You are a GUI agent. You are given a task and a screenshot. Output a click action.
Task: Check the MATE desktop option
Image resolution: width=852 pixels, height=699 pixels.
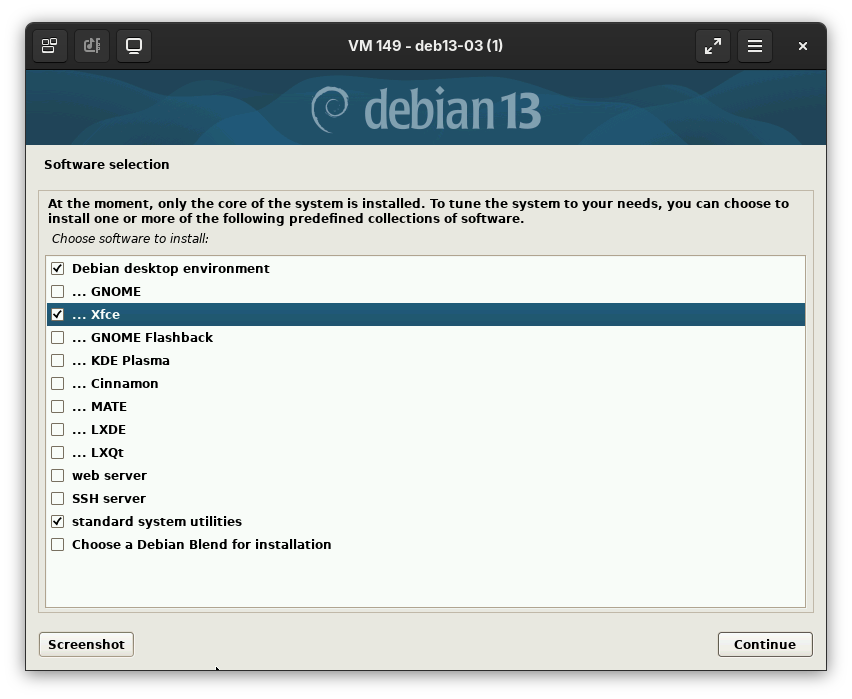click(x=58, y=407)
